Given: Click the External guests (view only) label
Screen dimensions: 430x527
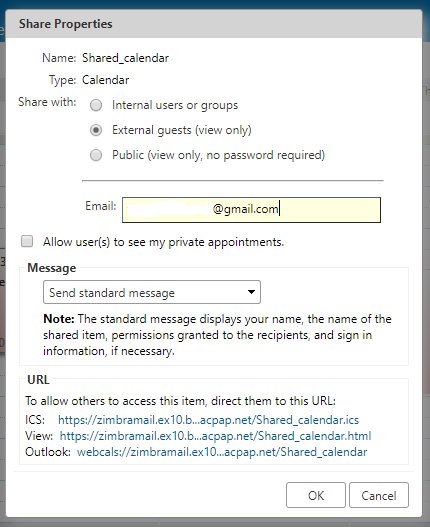Looking at the screenshot, I should pos(182,130).
